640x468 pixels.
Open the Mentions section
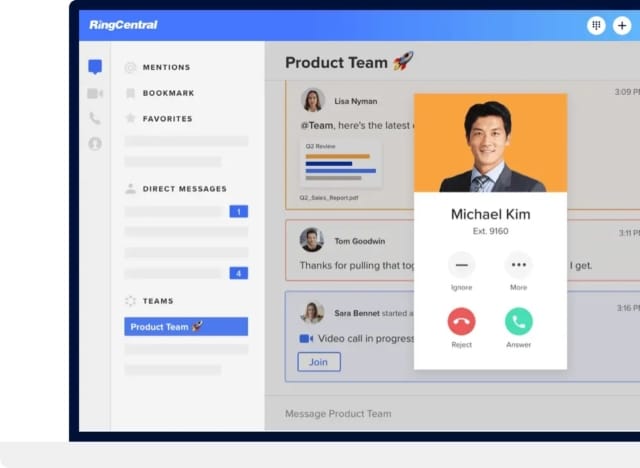165,68
